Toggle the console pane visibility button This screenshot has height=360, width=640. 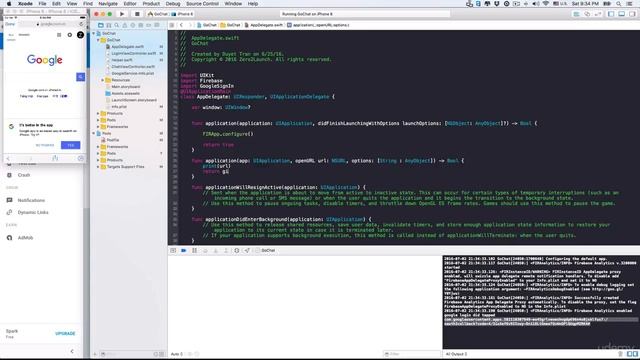tap(635, 354)
